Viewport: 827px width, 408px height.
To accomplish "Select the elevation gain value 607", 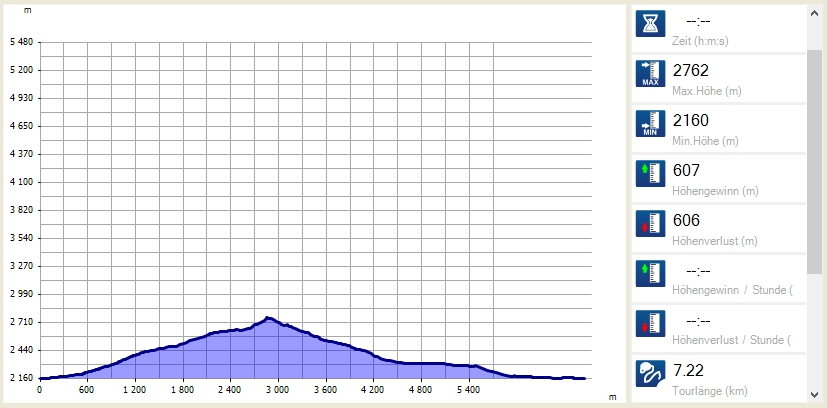I will 686,170.
